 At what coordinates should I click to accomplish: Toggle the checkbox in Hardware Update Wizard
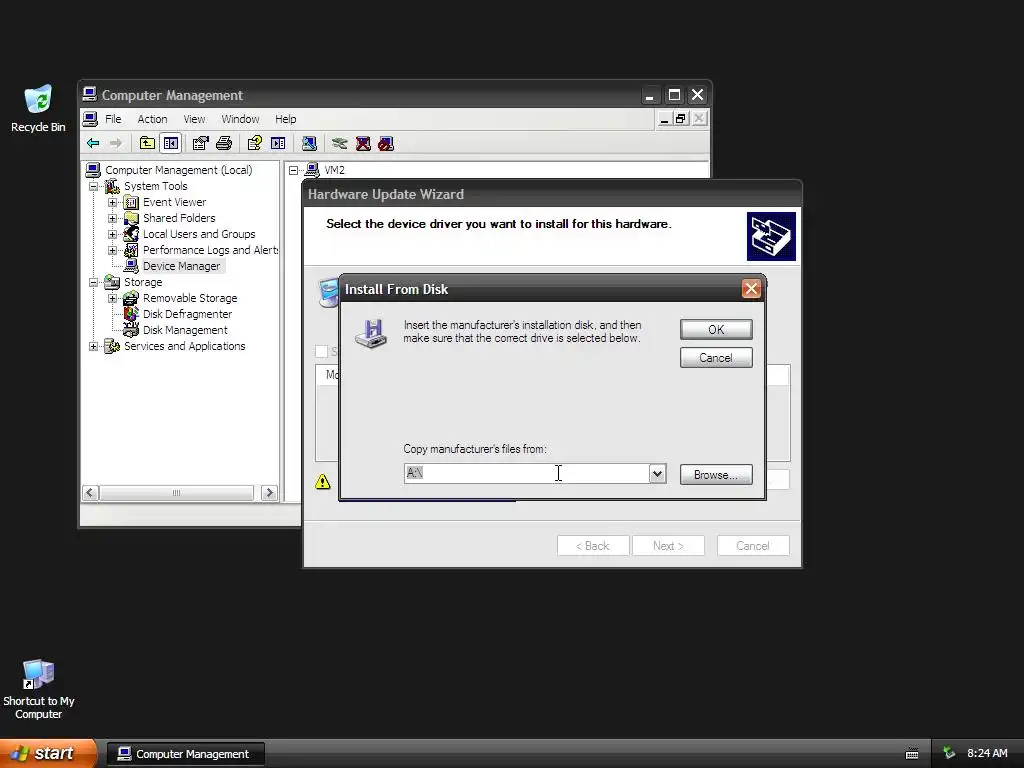[321, 351]
